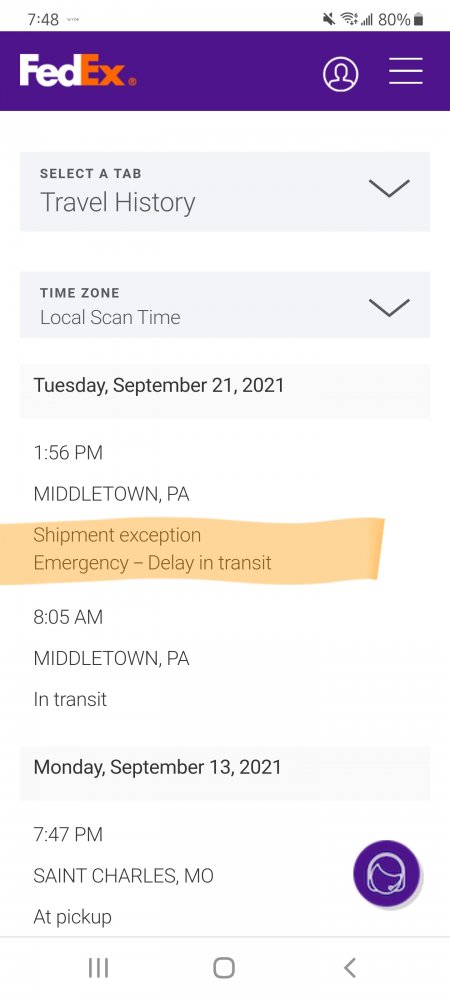Viewport: 450px width, 1000px height.
Task: Open the FedEx account profile icon
Action: [x=340, y=74]
